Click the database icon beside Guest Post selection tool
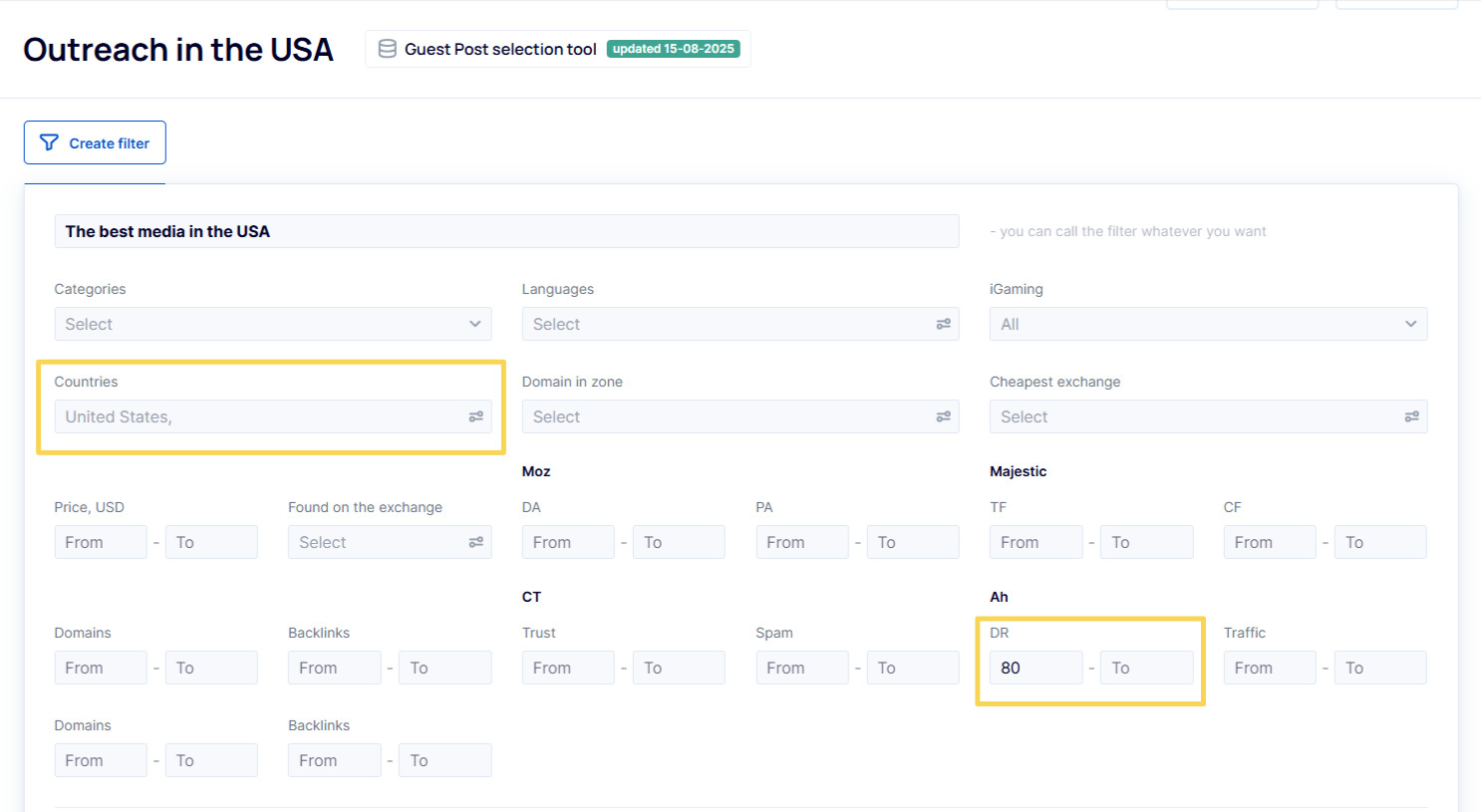 coord(388,49)
